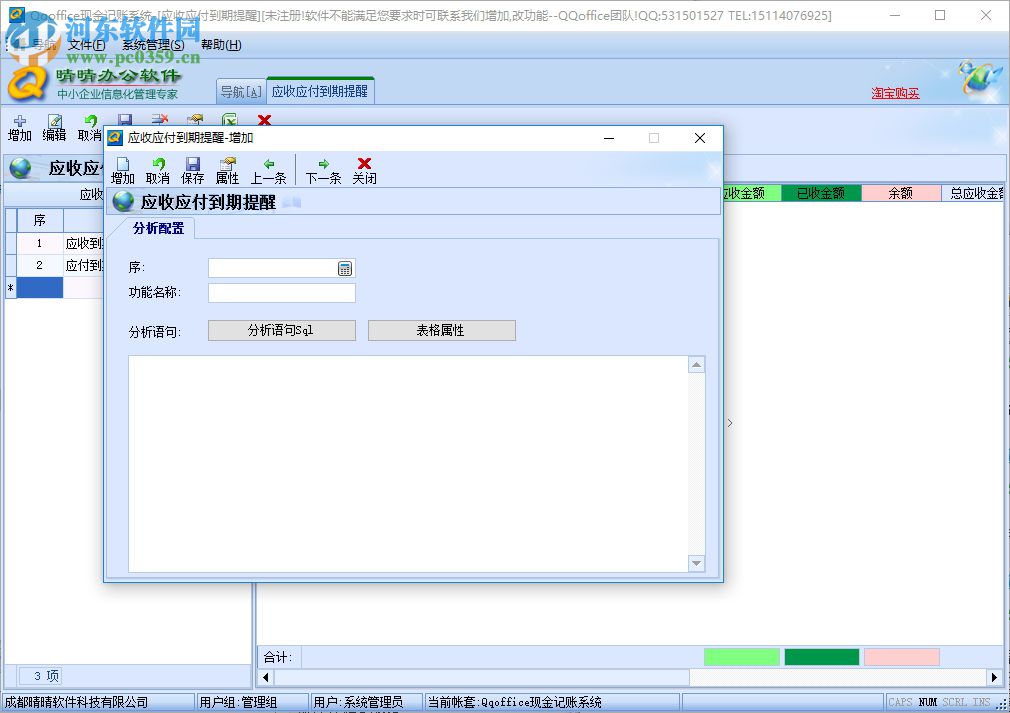Toggle the CAPS indicator in the status bar
The height and width of the screenshot is (713, 1010).
tap(901, 702)
